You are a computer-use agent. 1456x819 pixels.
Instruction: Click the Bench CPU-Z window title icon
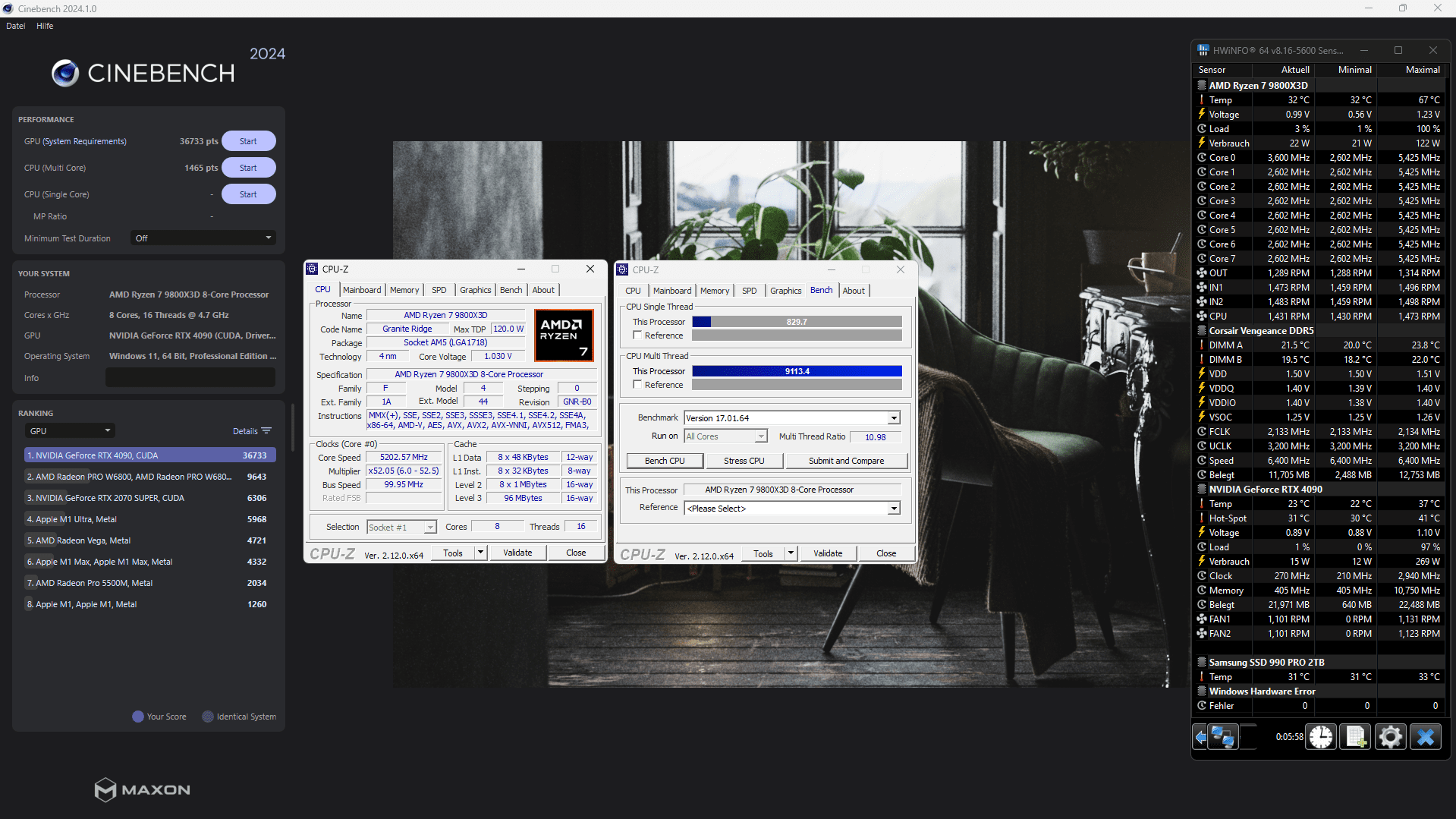(622, 269)
